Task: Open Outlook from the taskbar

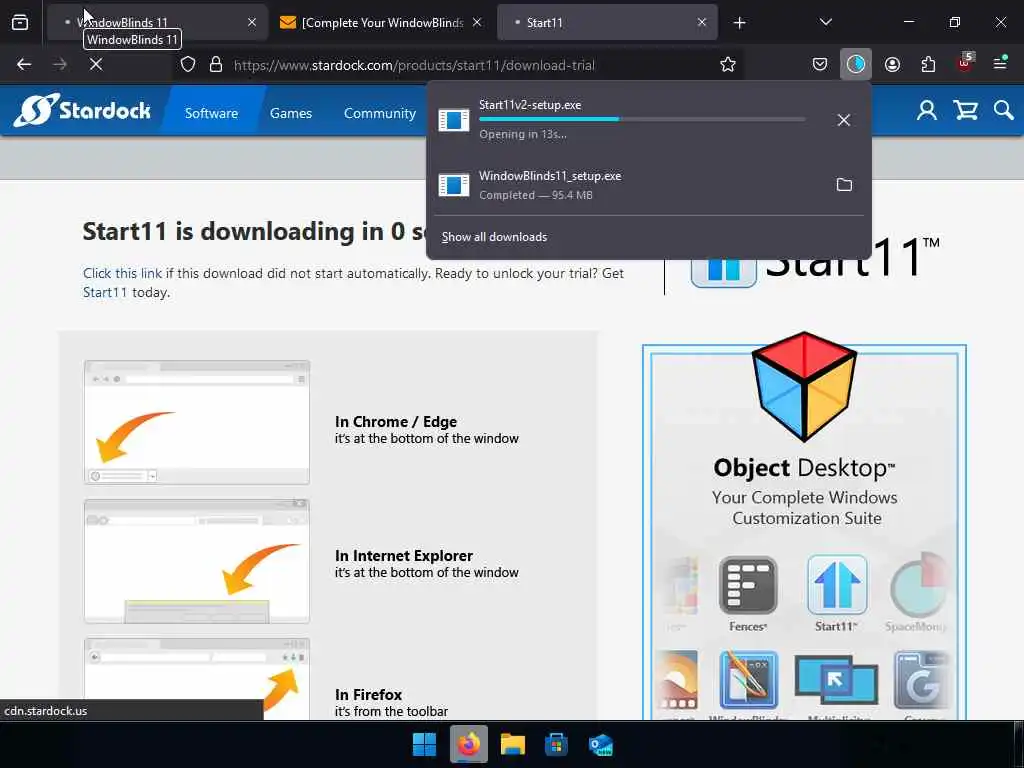Action: [601, 744]
